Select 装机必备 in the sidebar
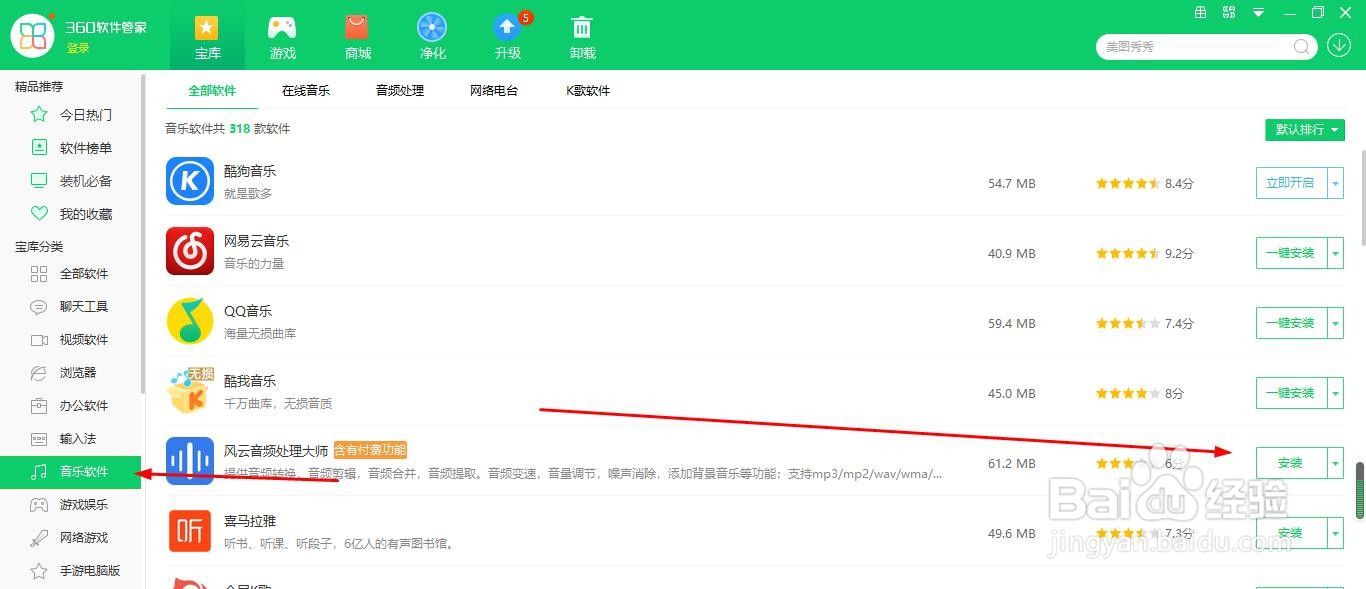 click(72, 181)
